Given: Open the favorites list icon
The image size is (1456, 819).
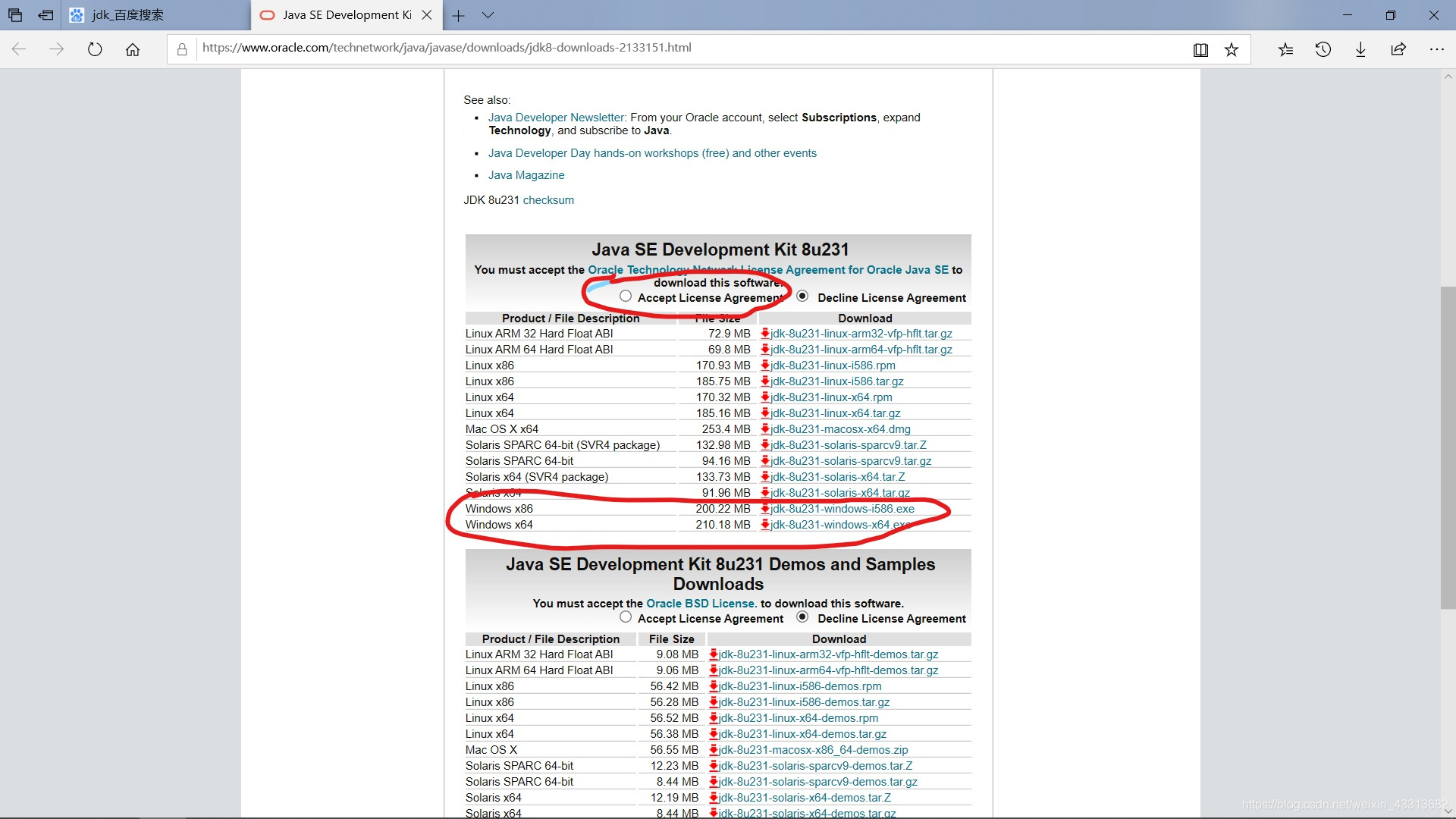Looking at the screenshot, I should click(1285, 49).
